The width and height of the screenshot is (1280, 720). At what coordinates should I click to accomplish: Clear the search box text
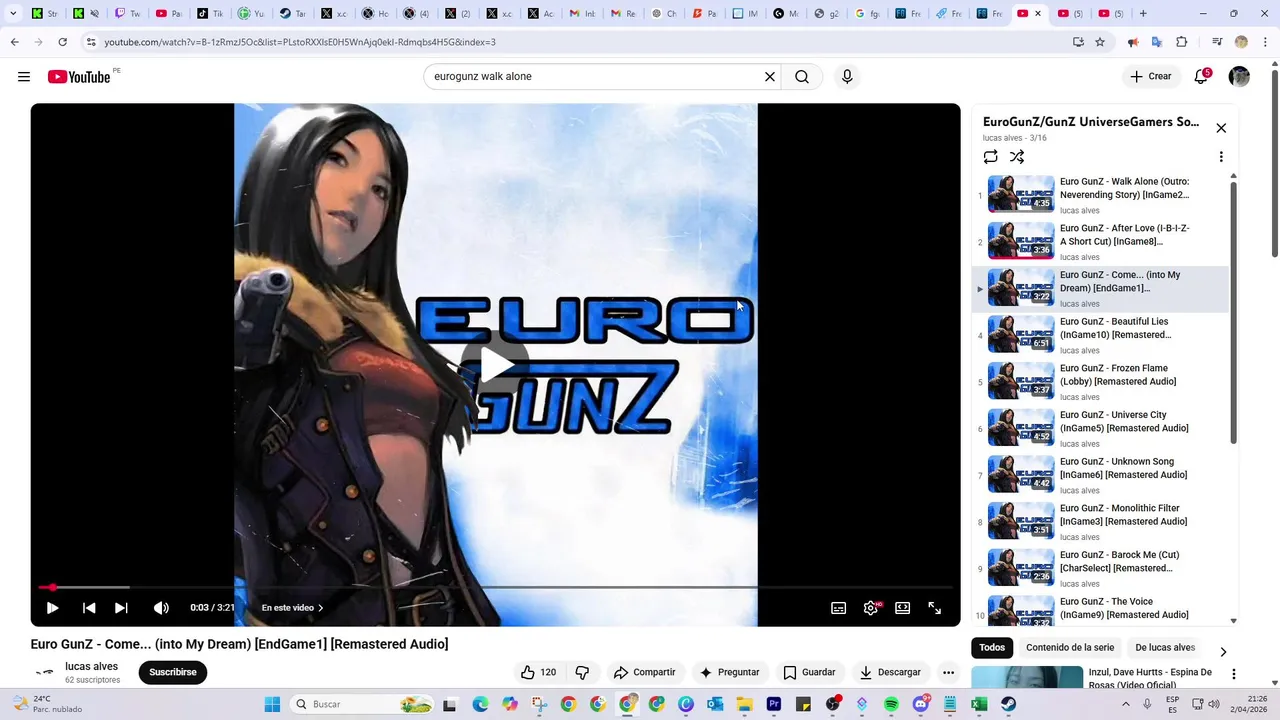[x=770, y=77]
